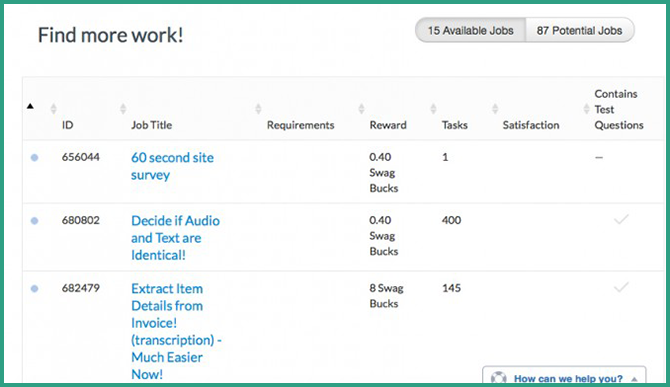
Task: Open Extract Item Details from Invoice job
Action: tap(176, 331)
